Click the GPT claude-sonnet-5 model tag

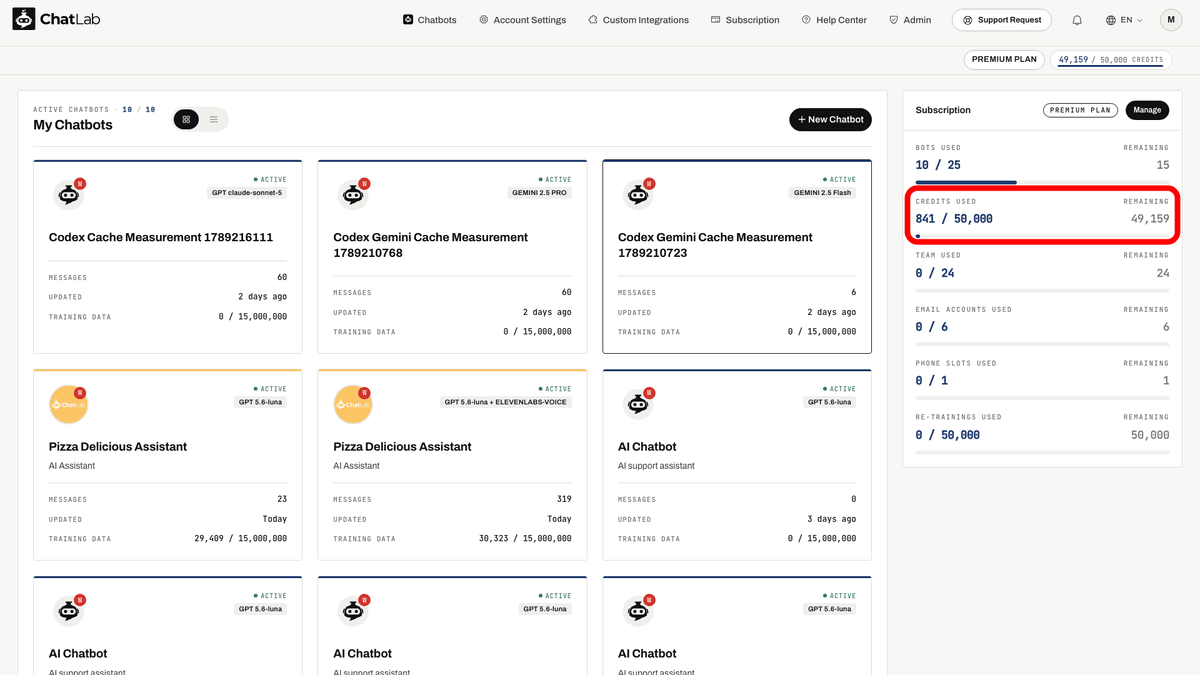coord(247,193)
